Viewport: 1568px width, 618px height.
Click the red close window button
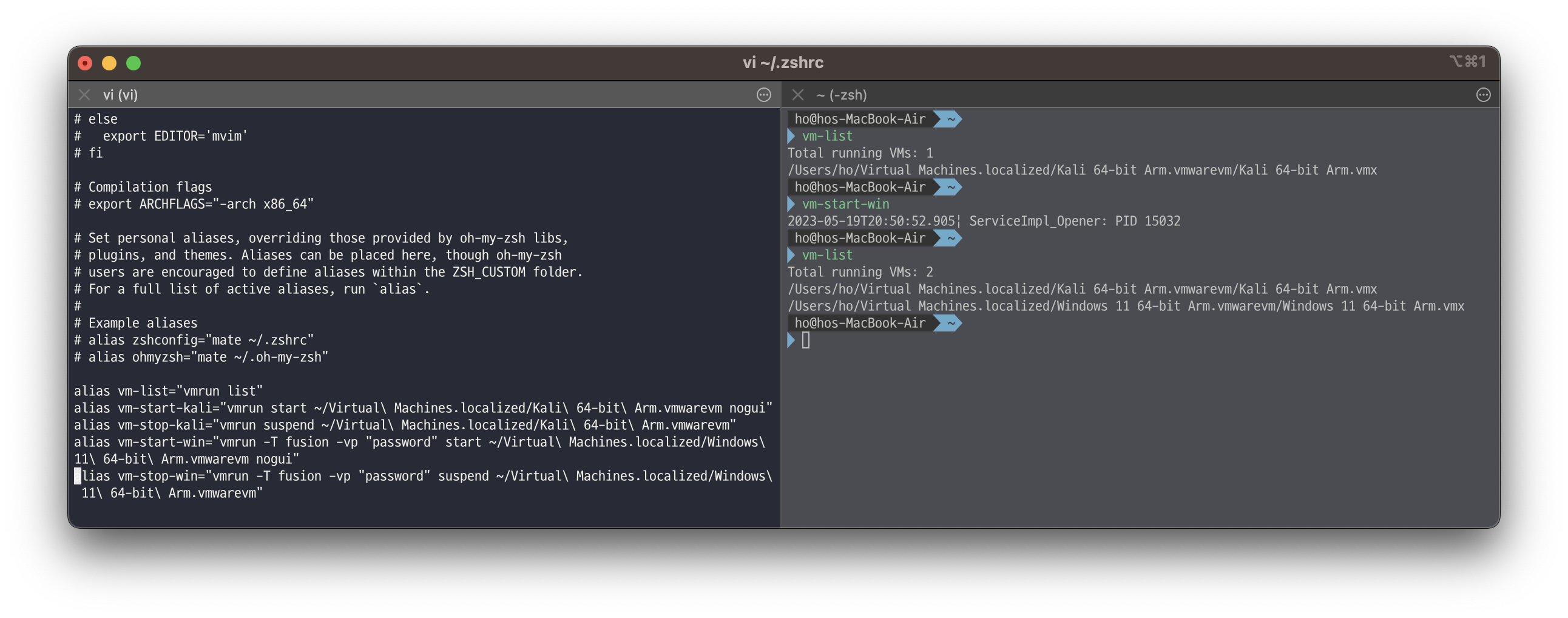pyautogui.click(x=85, y=63)
